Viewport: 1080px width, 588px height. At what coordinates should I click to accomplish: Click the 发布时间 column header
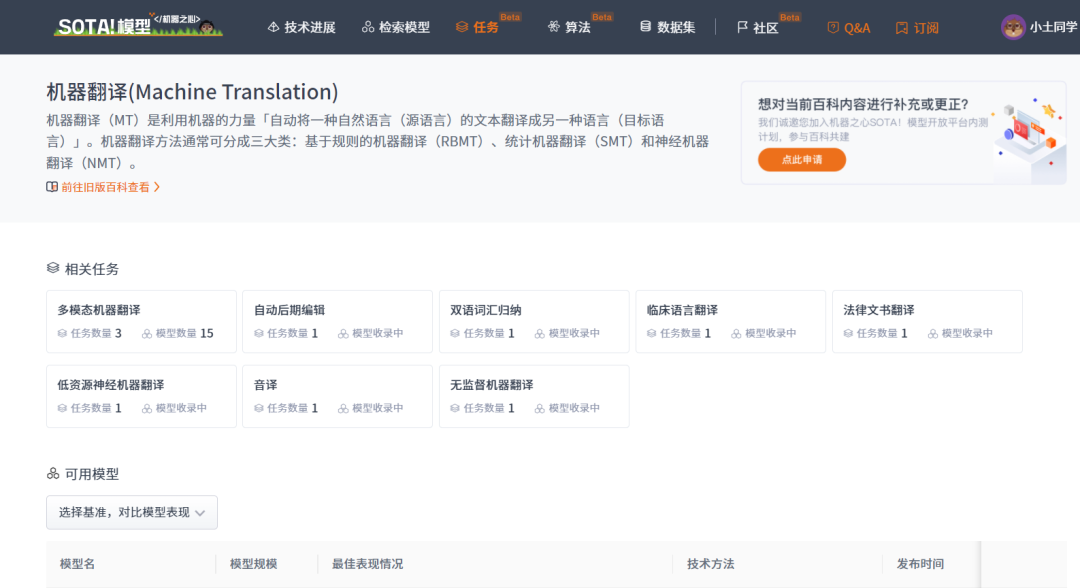[x=920, y=564]
